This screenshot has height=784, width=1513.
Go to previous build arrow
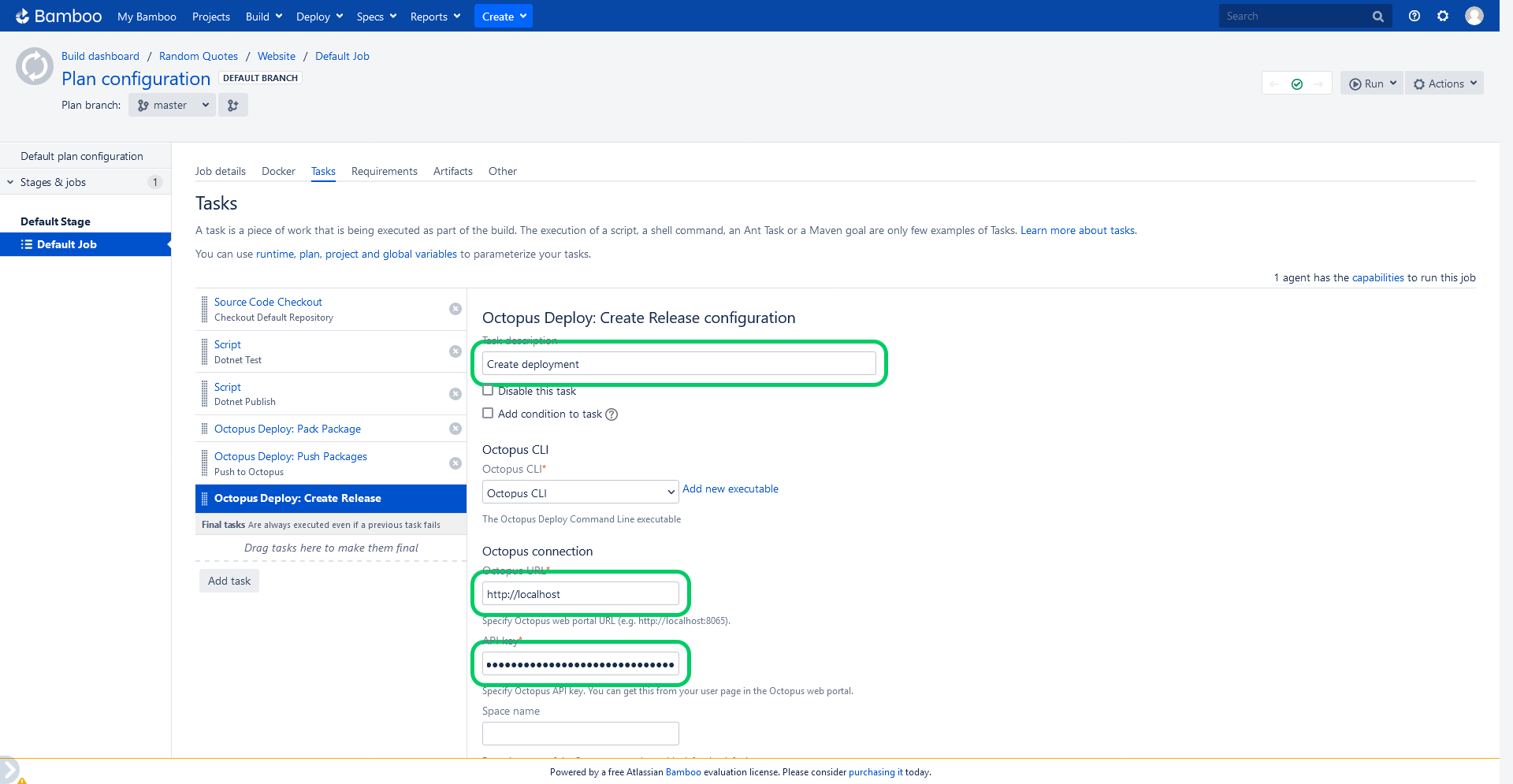1274,84
